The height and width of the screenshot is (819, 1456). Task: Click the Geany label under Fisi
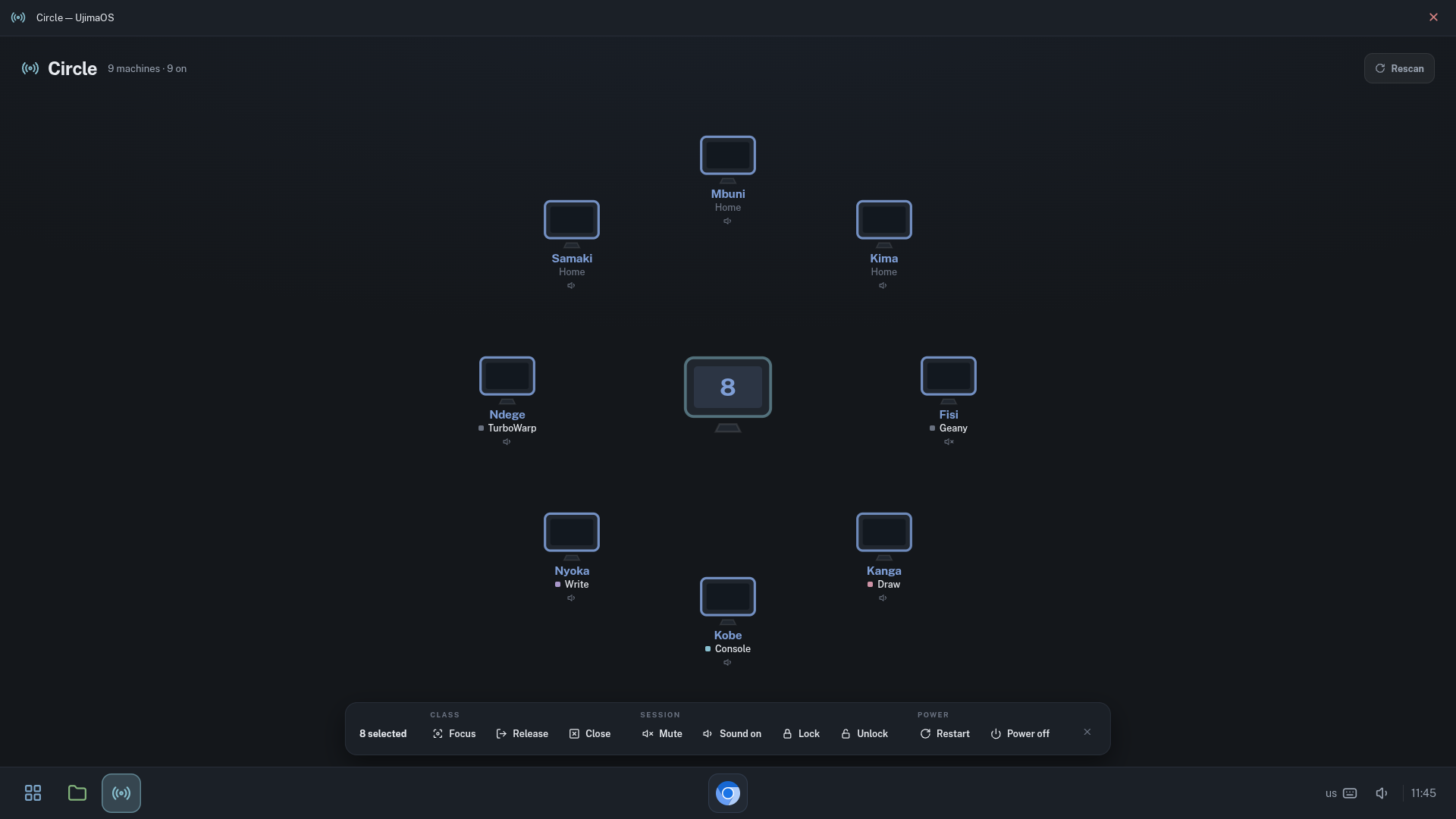(x=953, y=428)
